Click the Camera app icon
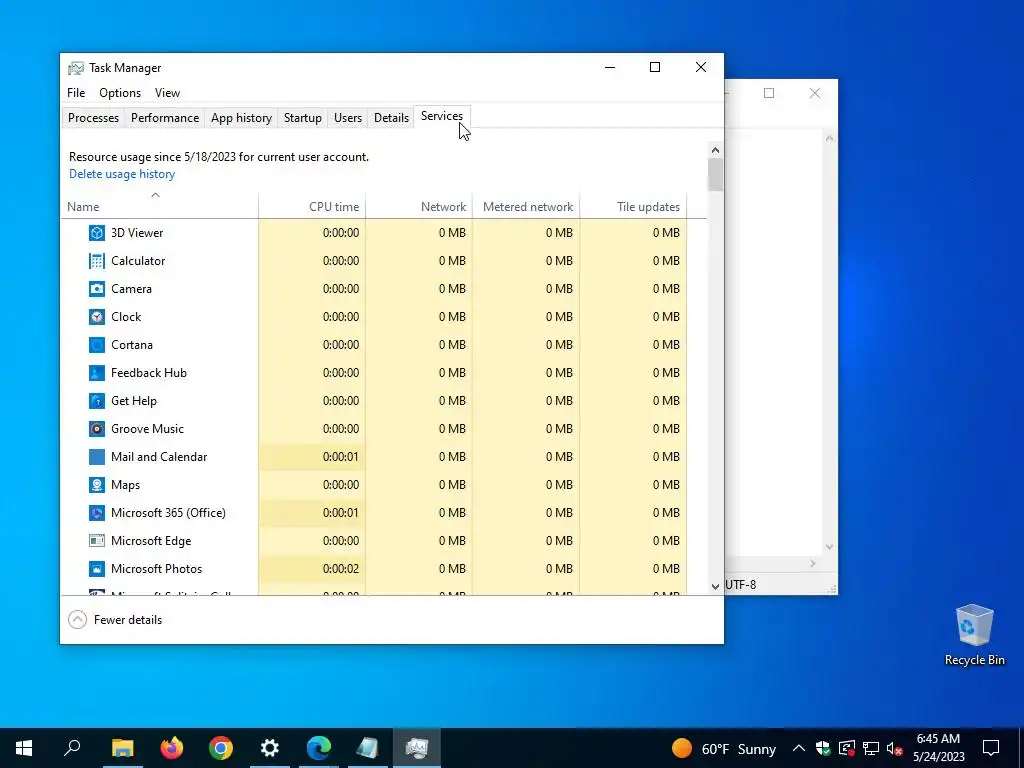1024x768 pixels. pyautogui.click(x=97, y=289)
